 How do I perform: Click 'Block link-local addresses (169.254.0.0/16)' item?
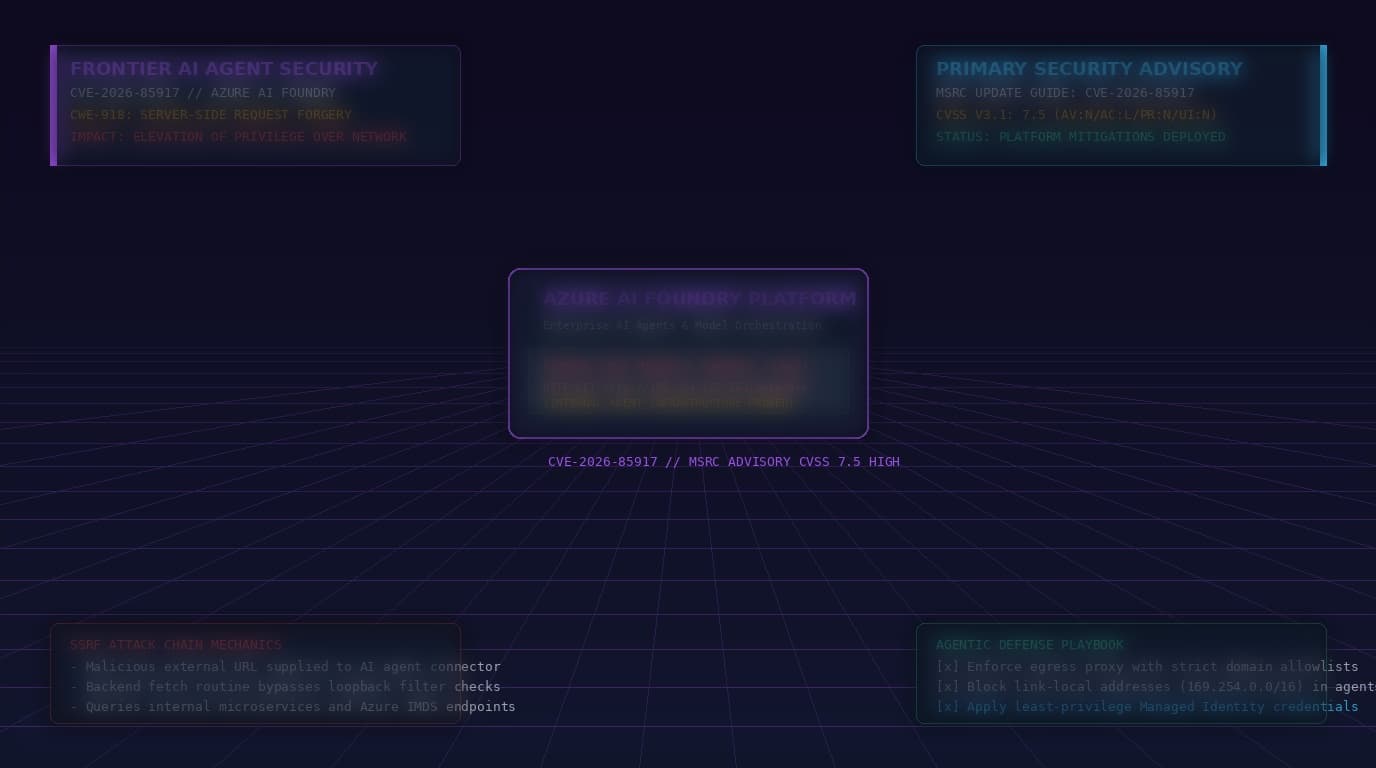pos(1156,687)
